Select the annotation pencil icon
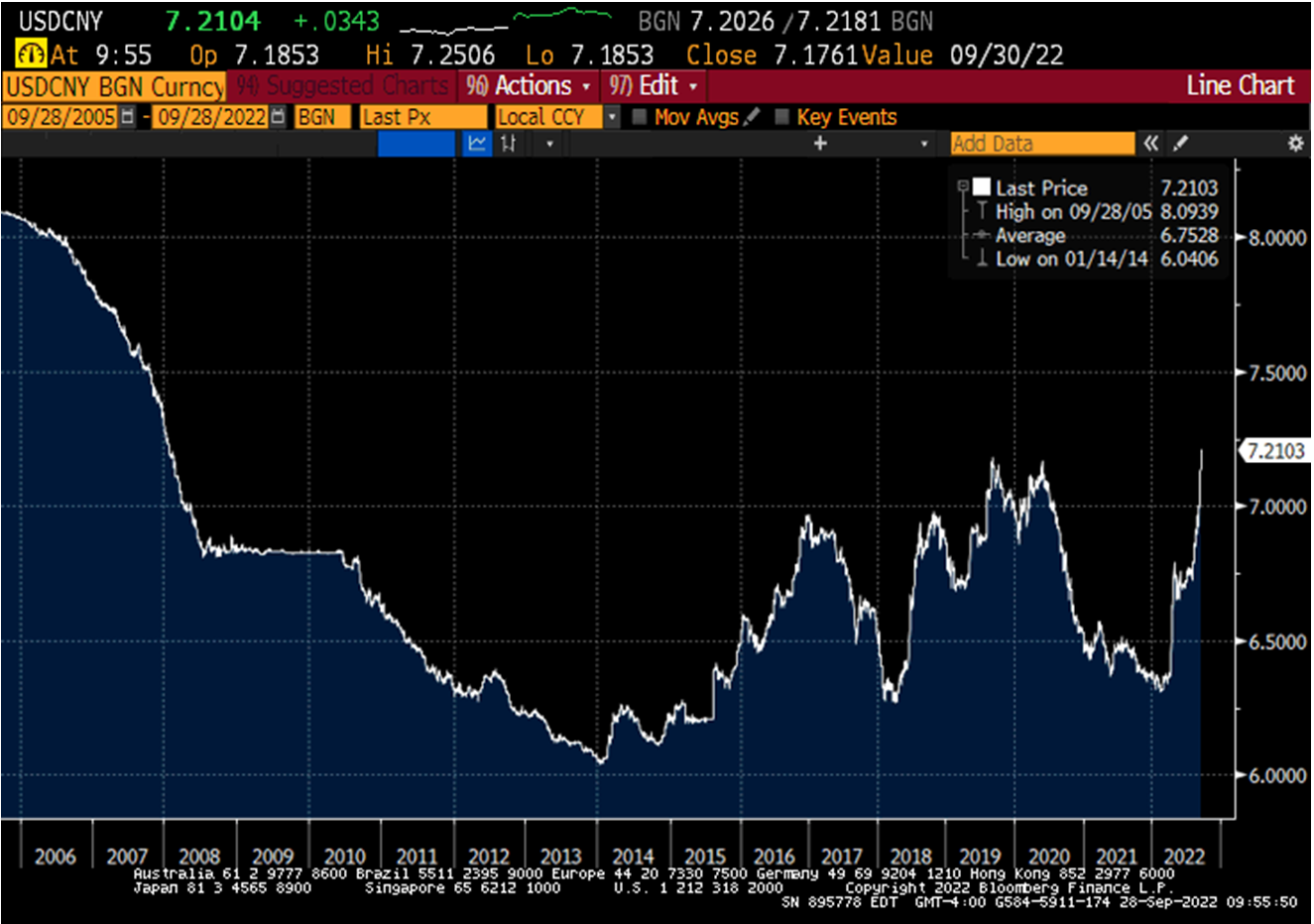 pos(1180,143)
